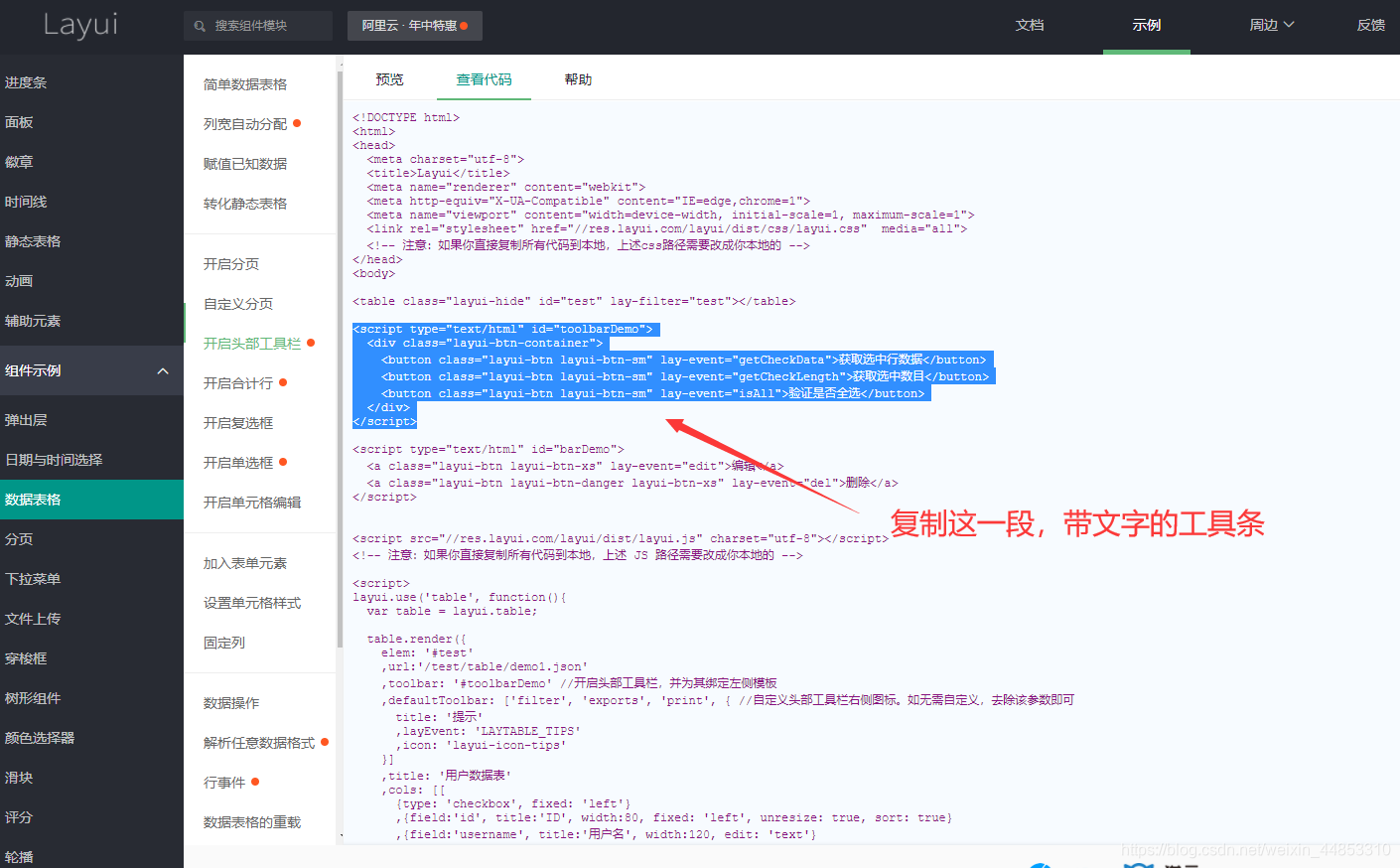
Task: Open the 行事件 example
Action: point(224,783)
